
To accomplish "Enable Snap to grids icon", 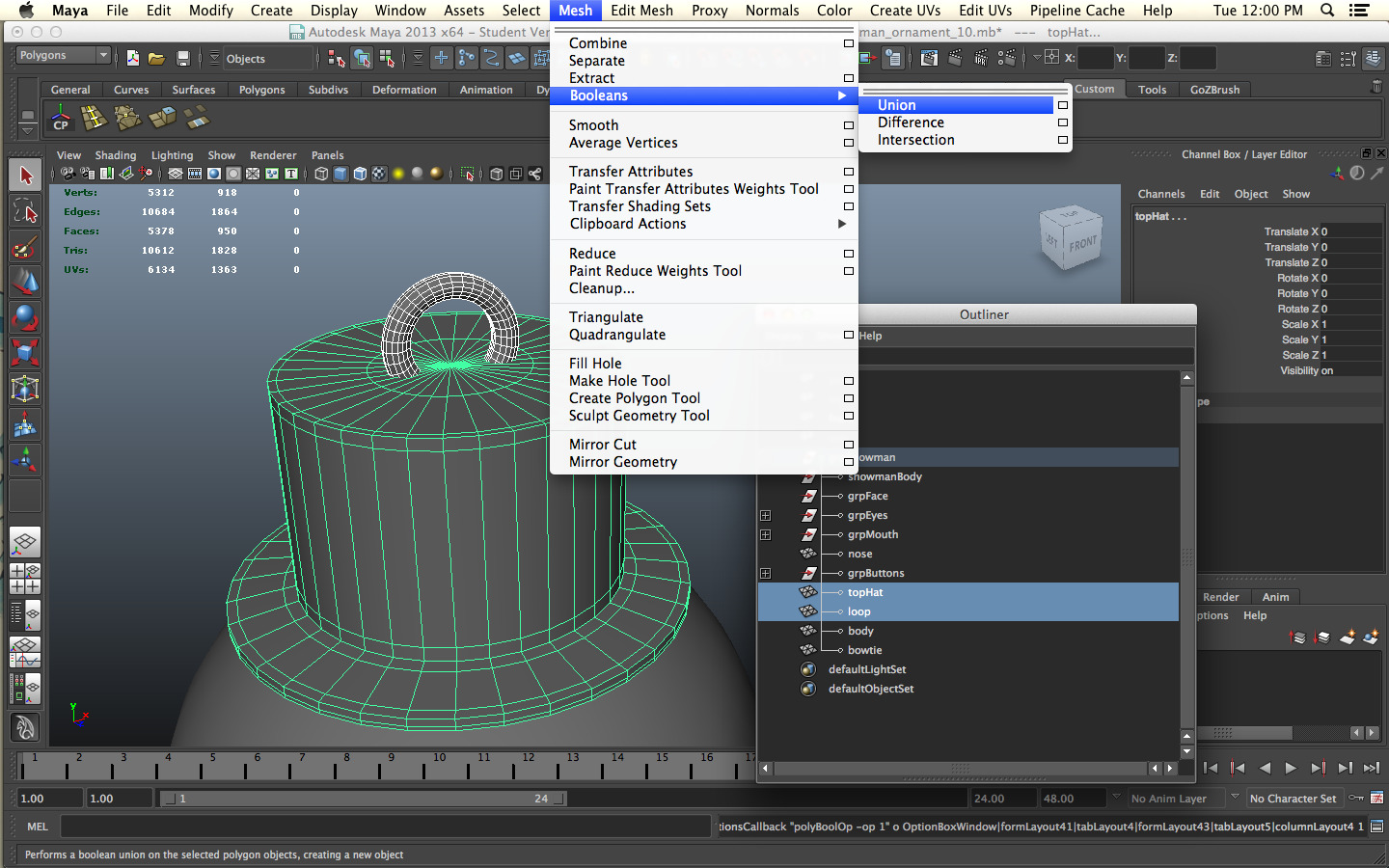I will pos(441,58).
